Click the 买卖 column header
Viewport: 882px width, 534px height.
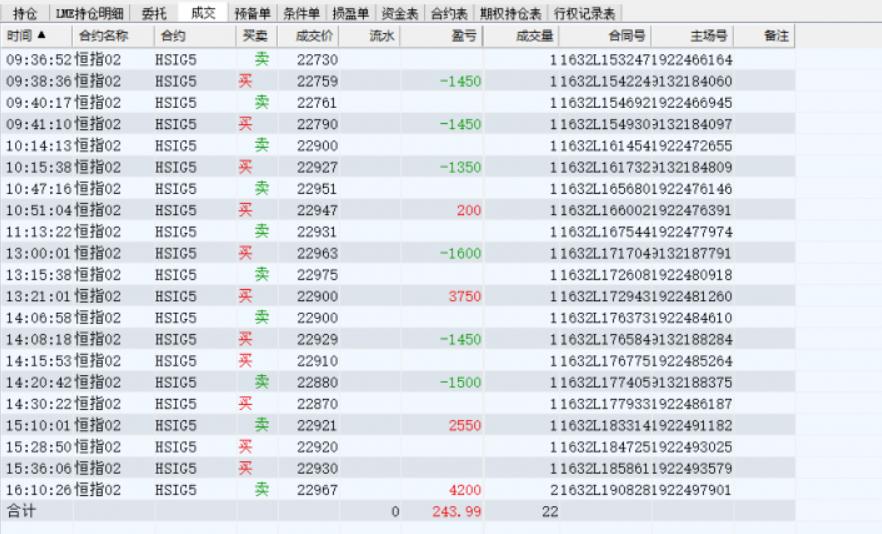coord(255,36)
